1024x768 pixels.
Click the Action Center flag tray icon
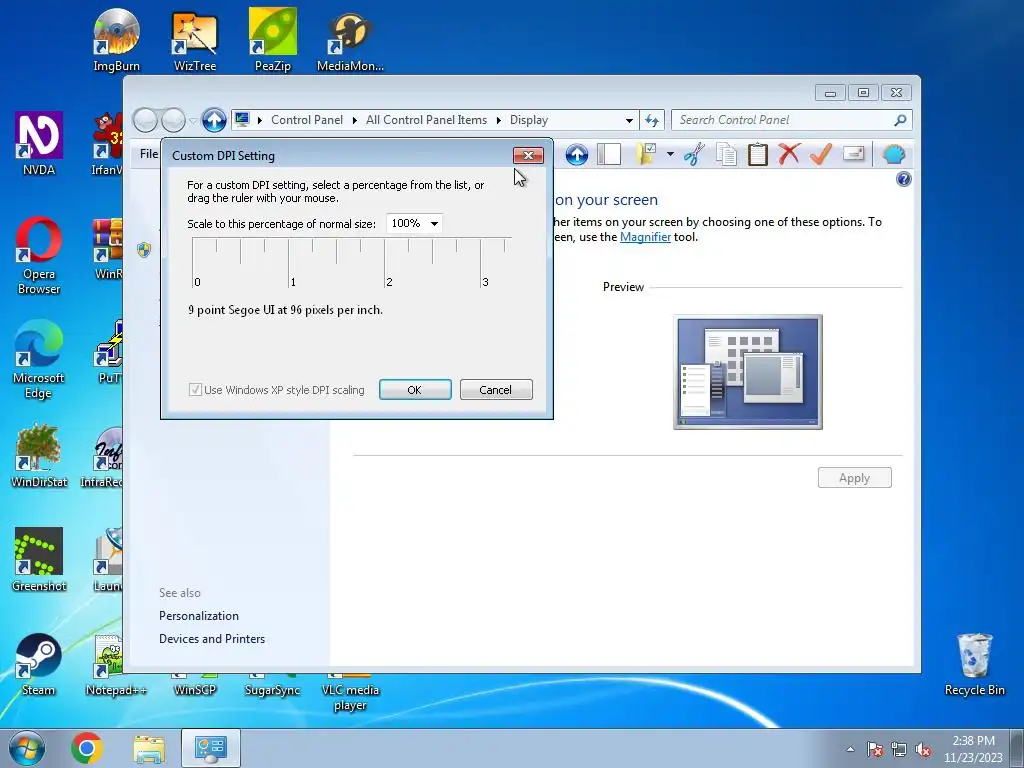coord(875,749)
